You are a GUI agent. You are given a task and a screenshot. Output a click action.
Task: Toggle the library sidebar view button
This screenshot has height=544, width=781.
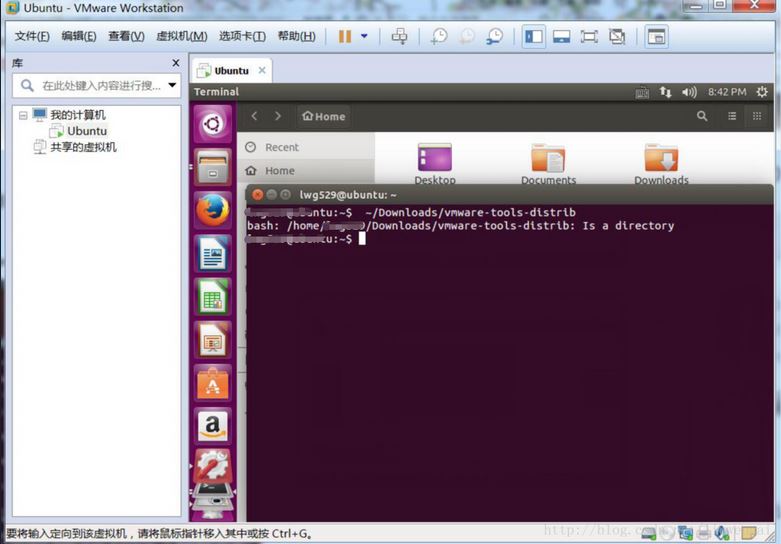tap(533, 37)
